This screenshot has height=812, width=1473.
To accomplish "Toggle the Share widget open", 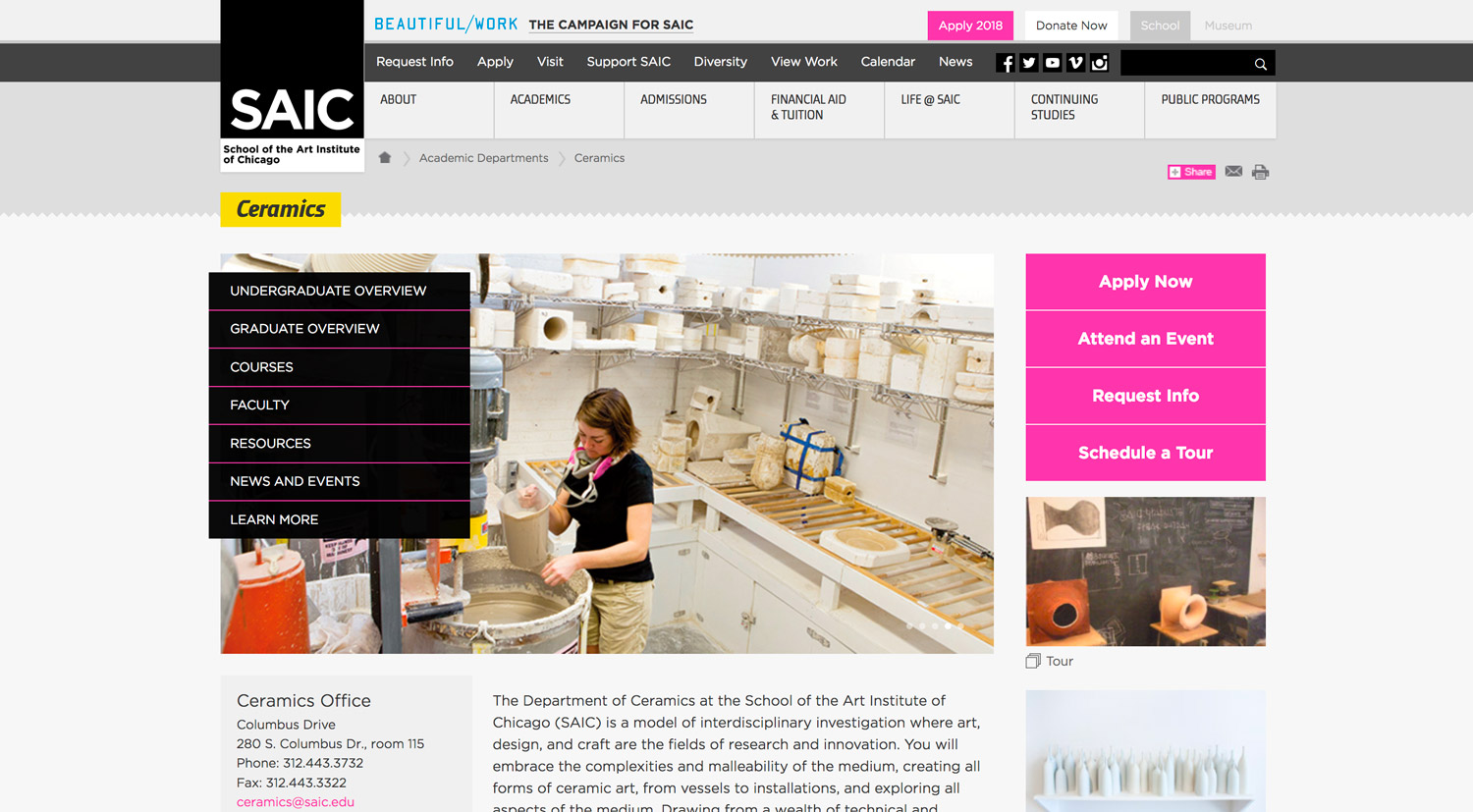I will (x=1191, y=171).
